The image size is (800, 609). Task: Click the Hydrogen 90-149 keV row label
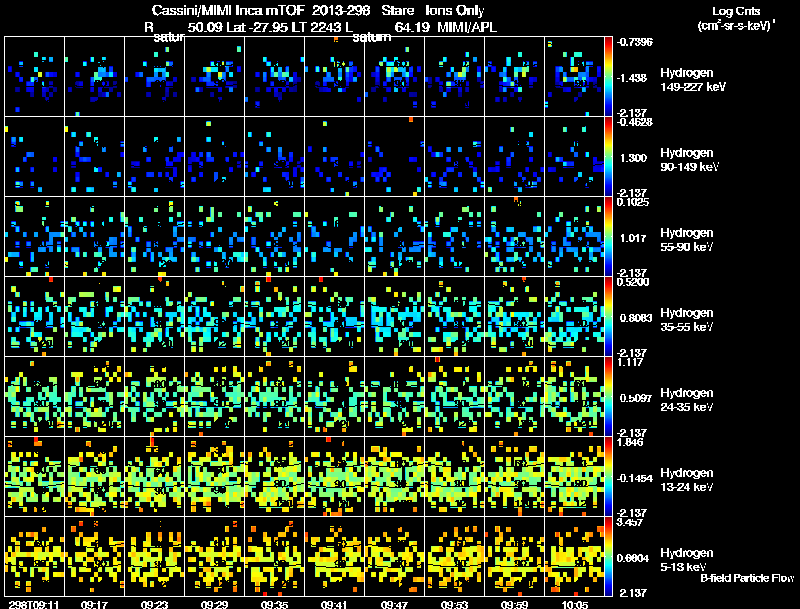click(x=689, y=160)
